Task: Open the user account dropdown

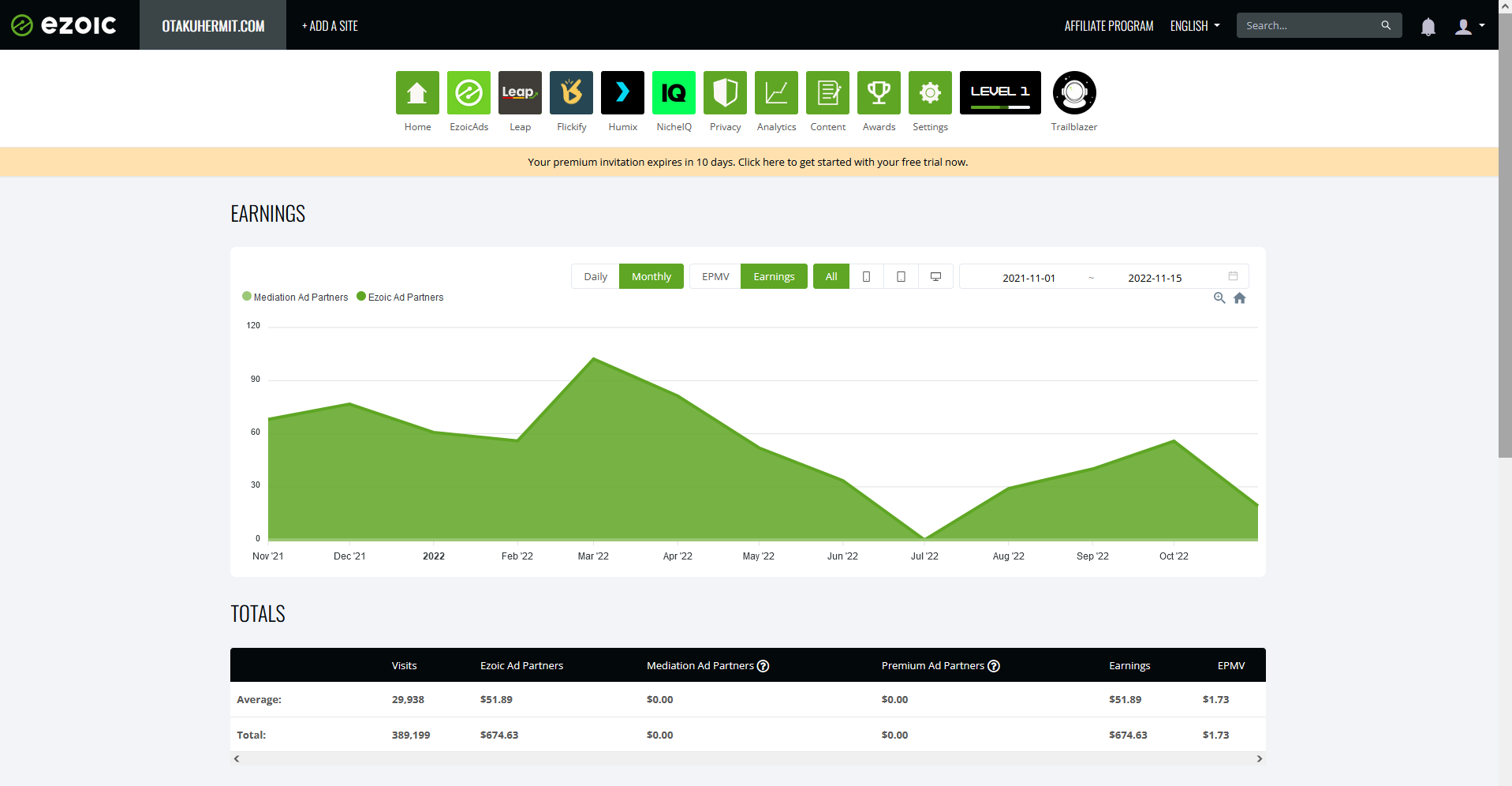Action: [x=1469, y=26]
